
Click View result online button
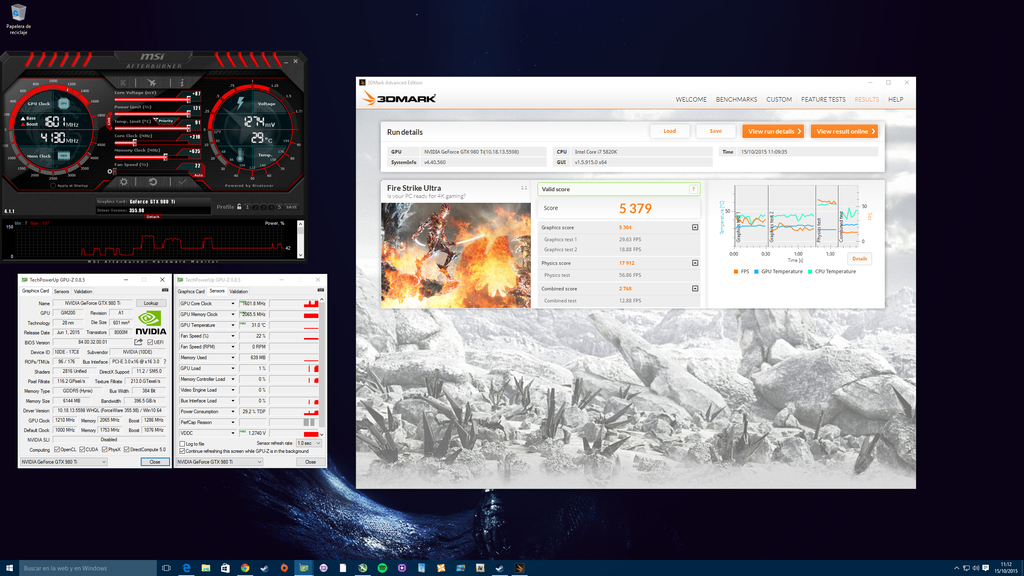click(x=844, y=131)
